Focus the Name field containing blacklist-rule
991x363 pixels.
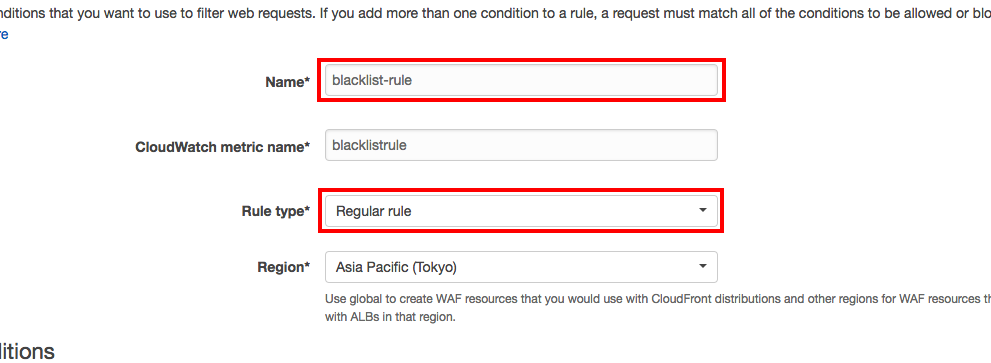tap(521, 80)
